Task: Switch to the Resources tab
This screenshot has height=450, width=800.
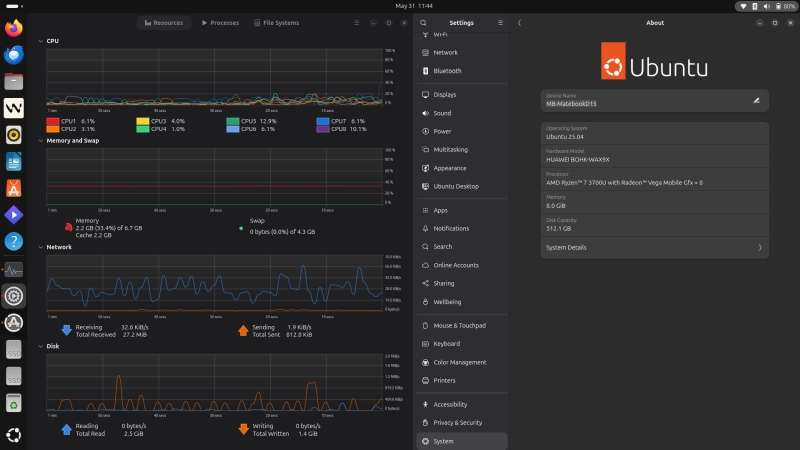Action: tap(164, 23)
